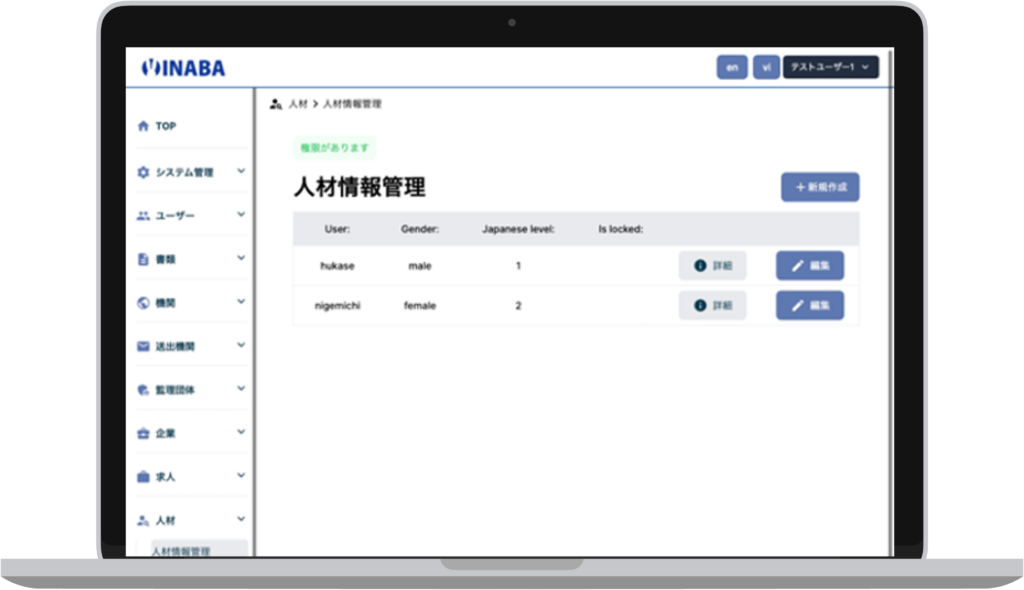
Task: Select 人材情報管理 submenu item in sidebar
Action: (x=181, y=551)
